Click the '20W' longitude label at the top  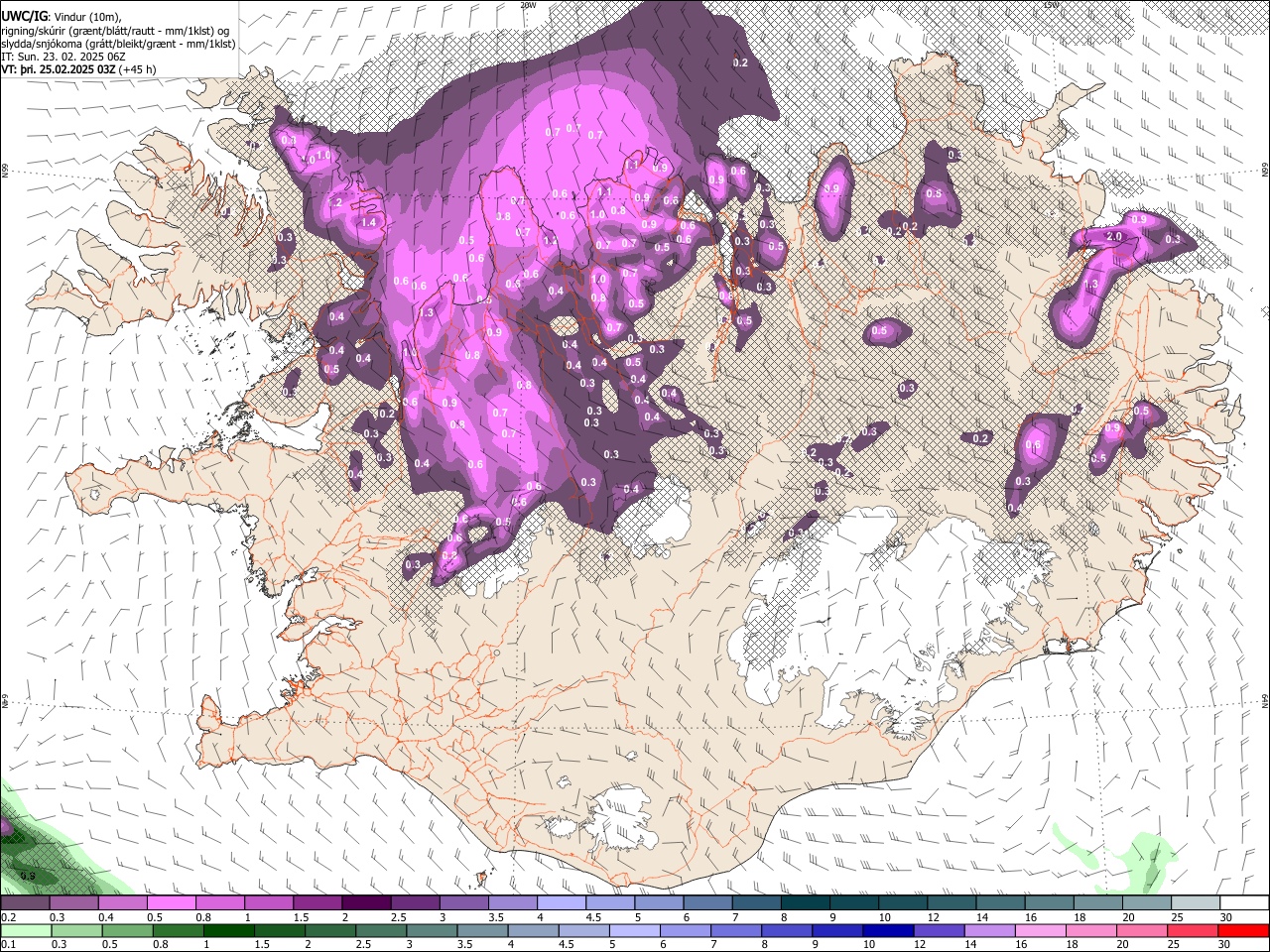click(528, 5)
